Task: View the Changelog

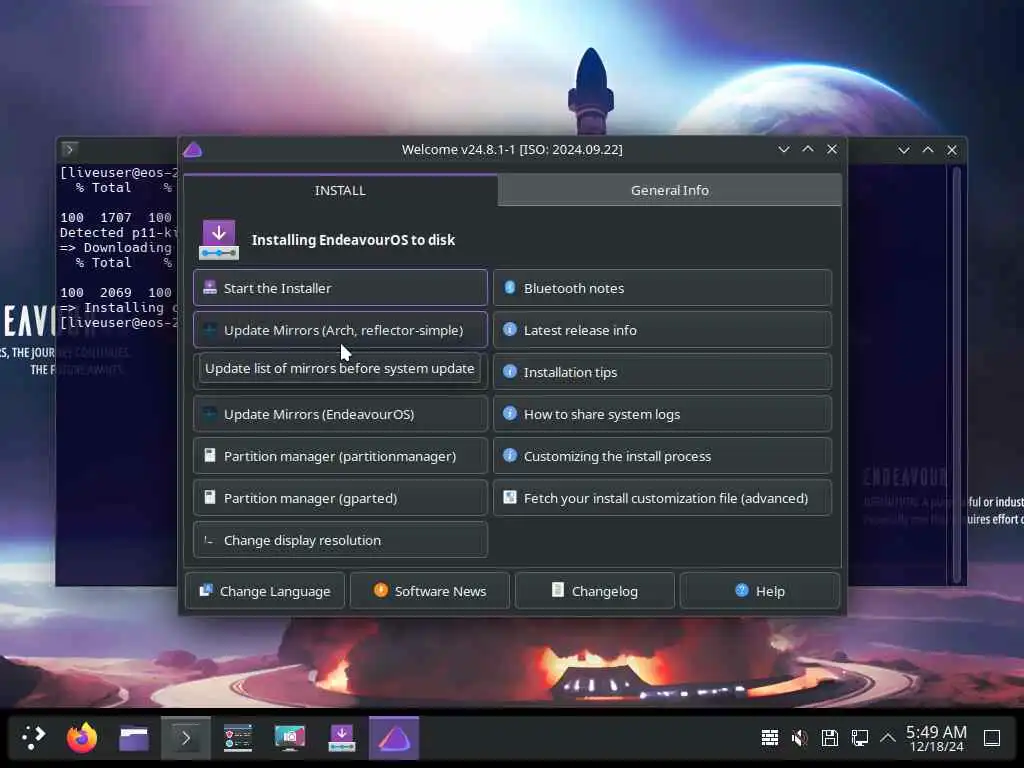Action: [595, 591]
